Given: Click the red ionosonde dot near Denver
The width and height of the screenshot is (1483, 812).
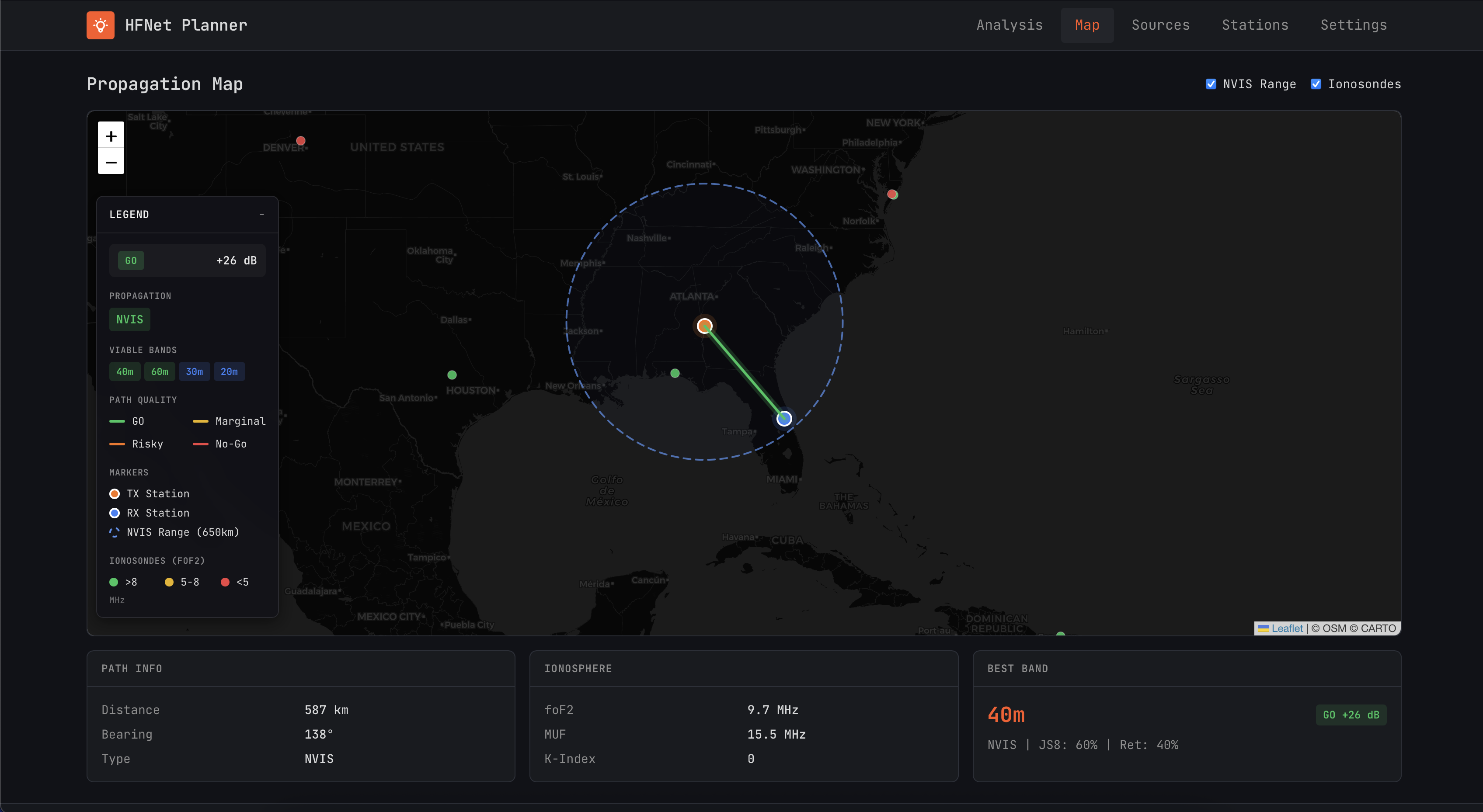Looking at the screenshot, I should click(300, 140).
